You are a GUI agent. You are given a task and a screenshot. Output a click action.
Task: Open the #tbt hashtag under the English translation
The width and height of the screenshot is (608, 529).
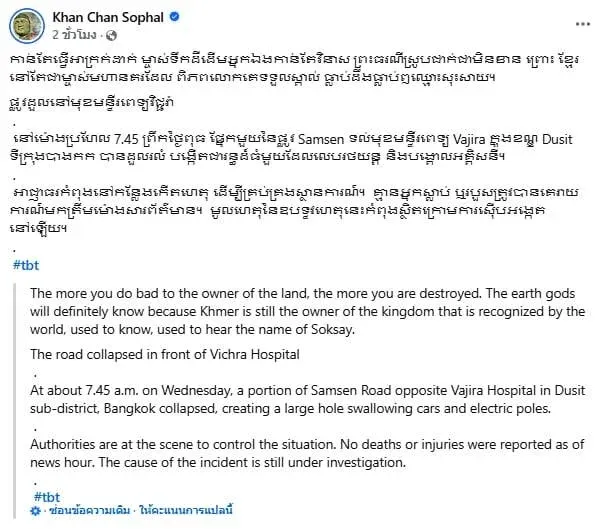click(47, 497)
